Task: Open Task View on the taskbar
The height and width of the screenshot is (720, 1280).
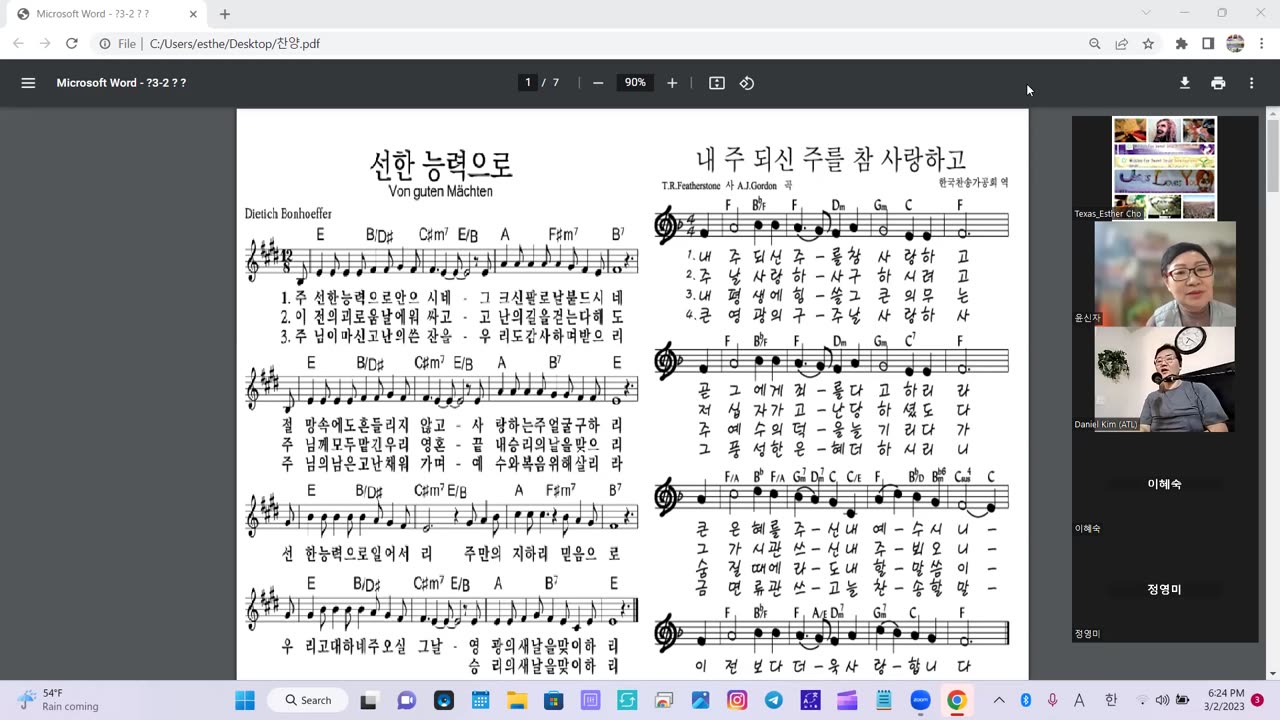Action: click(x=369, y=700)
